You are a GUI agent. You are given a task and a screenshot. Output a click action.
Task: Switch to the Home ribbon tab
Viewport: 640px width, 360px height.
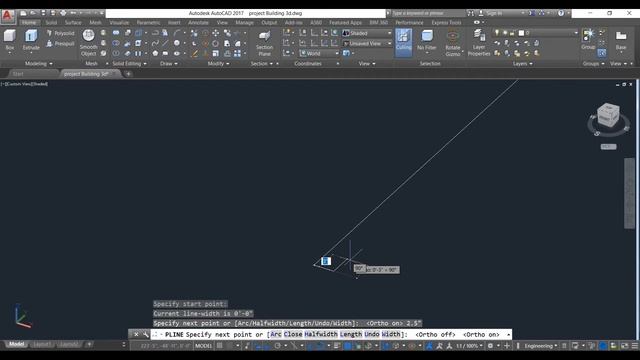(29, 22)
